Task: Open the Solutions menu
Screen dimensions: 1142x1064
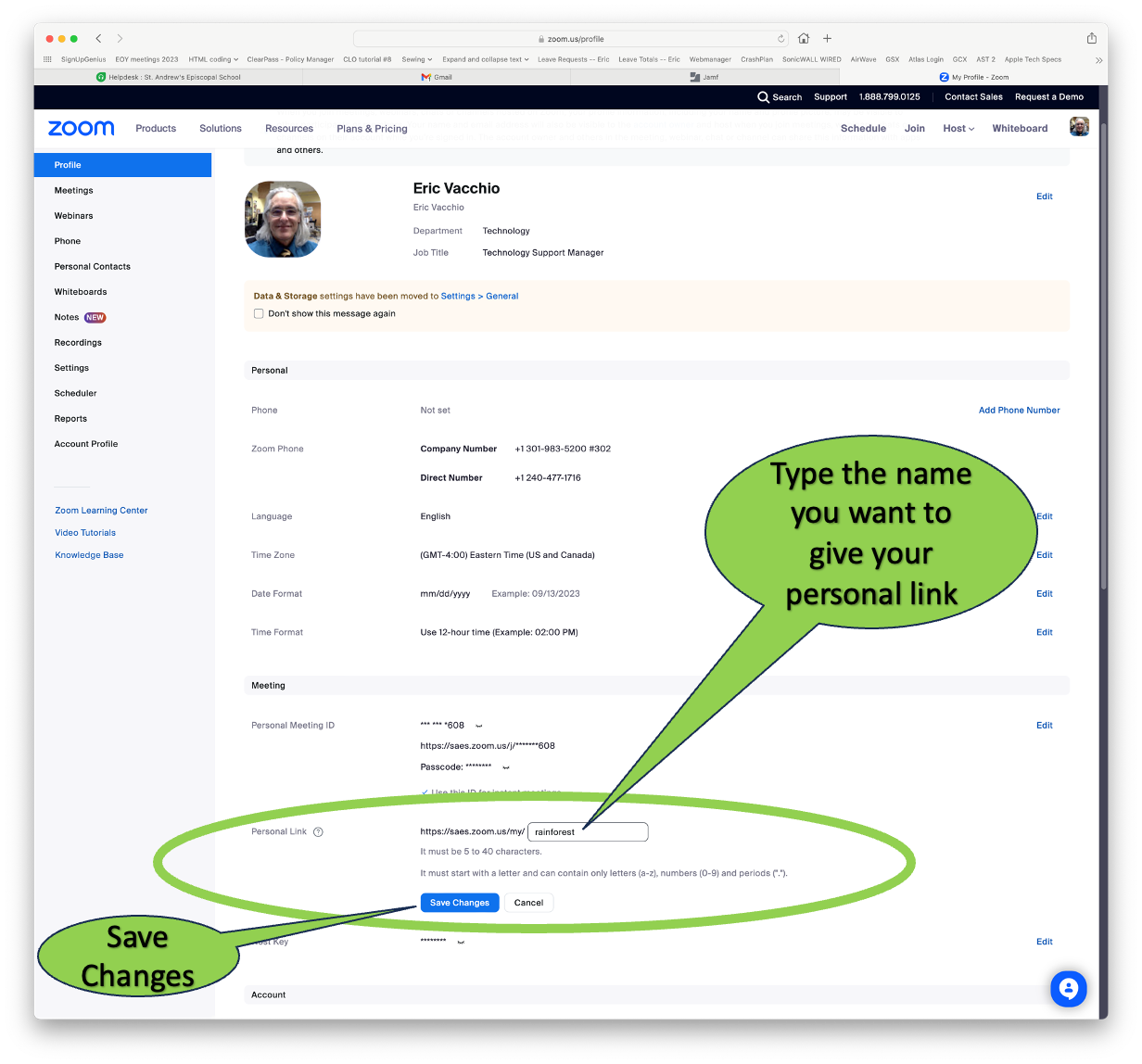Action: pos(221,129)
